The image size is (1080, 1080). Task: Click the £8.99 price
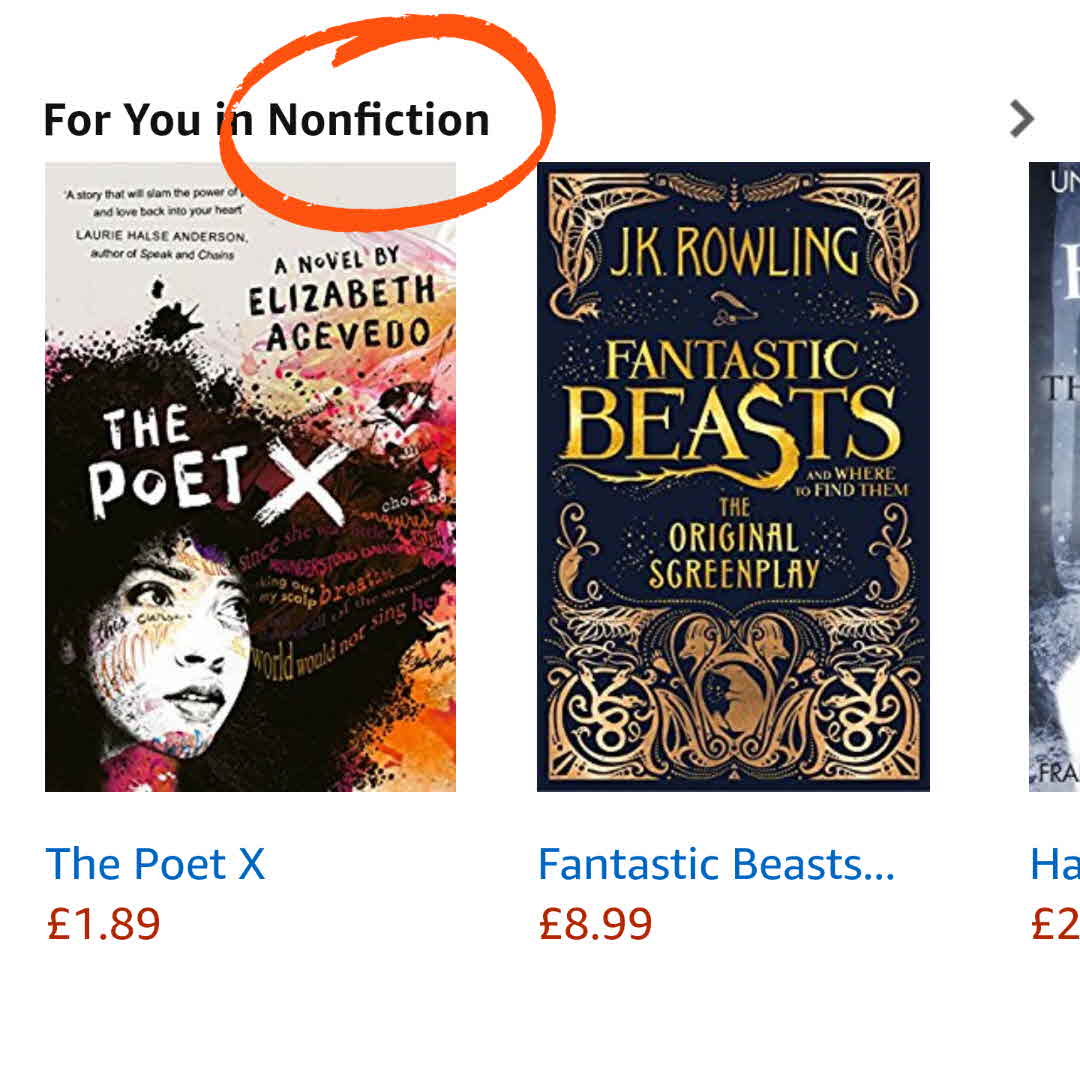pos(595,923)
